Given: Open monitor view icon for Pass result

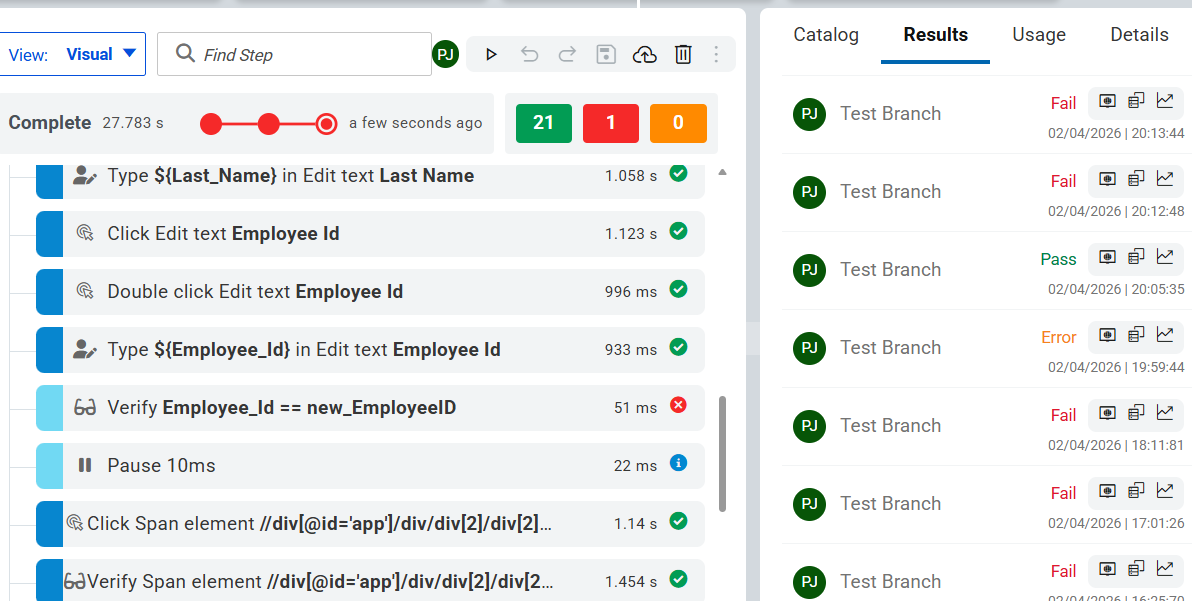Looking at the screenshot, I should [x=1107, y=256].
